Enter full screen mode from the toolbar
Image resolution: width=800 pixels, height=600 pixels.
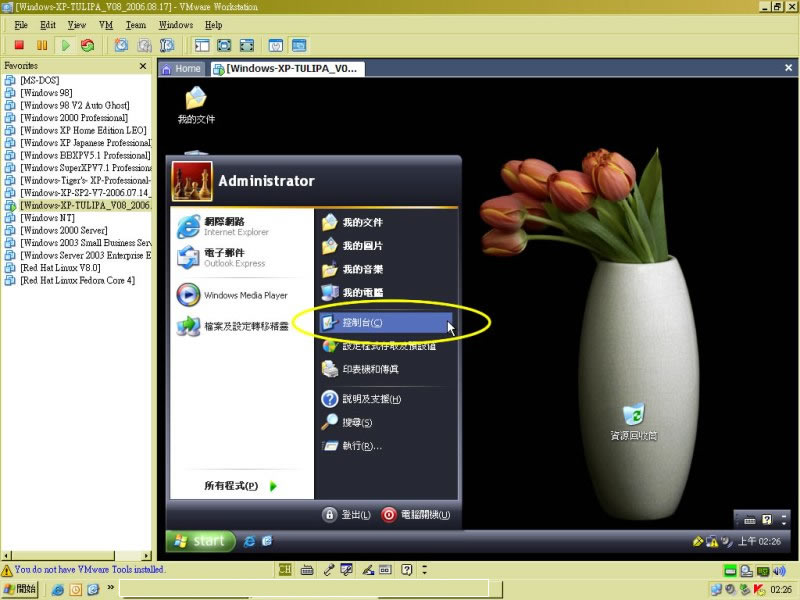tap(247, 45)
